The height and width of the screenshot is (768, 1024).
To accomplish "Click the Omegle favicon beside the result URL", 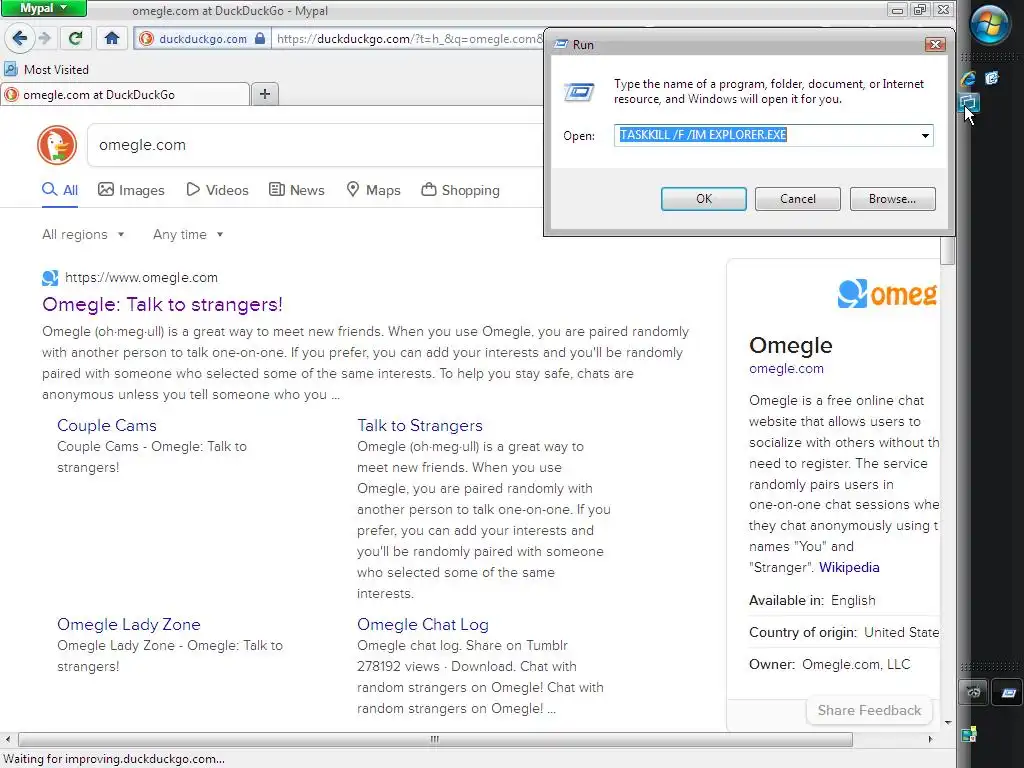I will [50, 278].
